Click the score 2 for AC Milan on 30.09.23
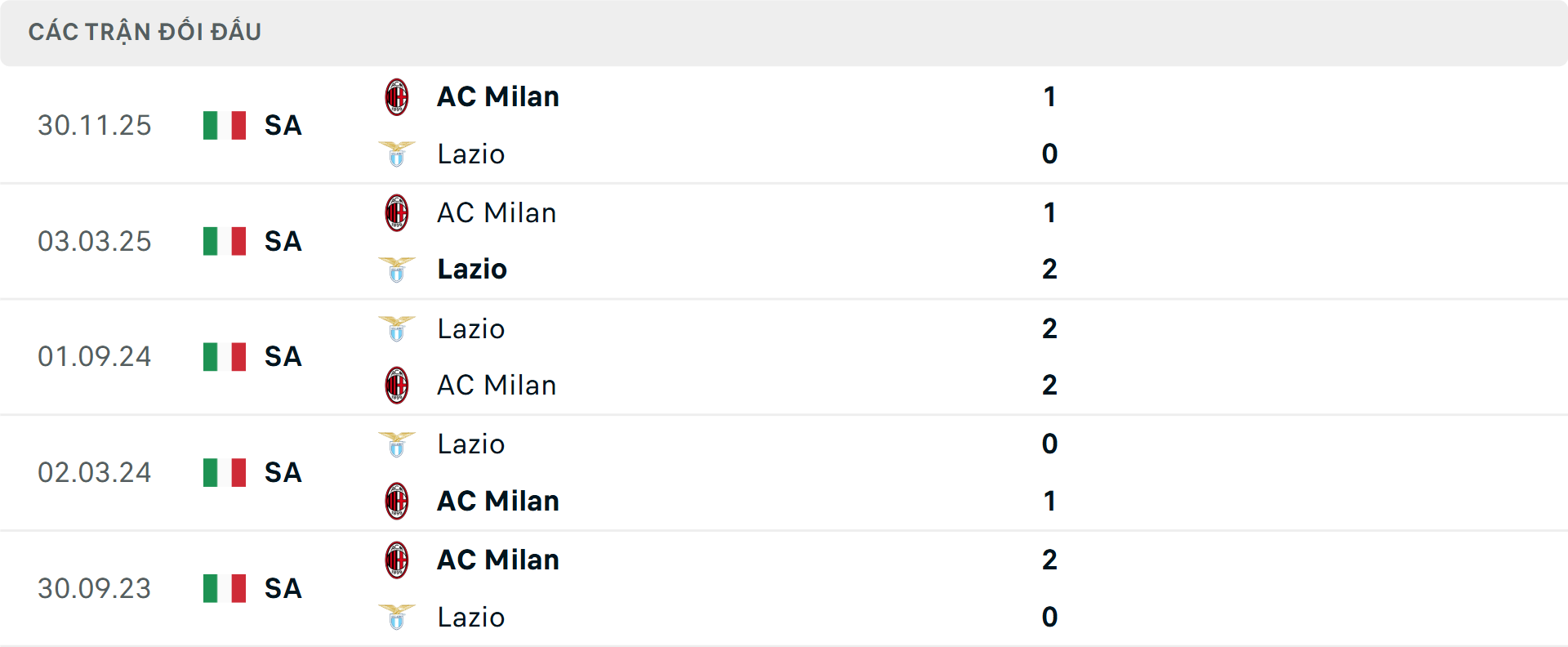 (x=1050, y=560)
